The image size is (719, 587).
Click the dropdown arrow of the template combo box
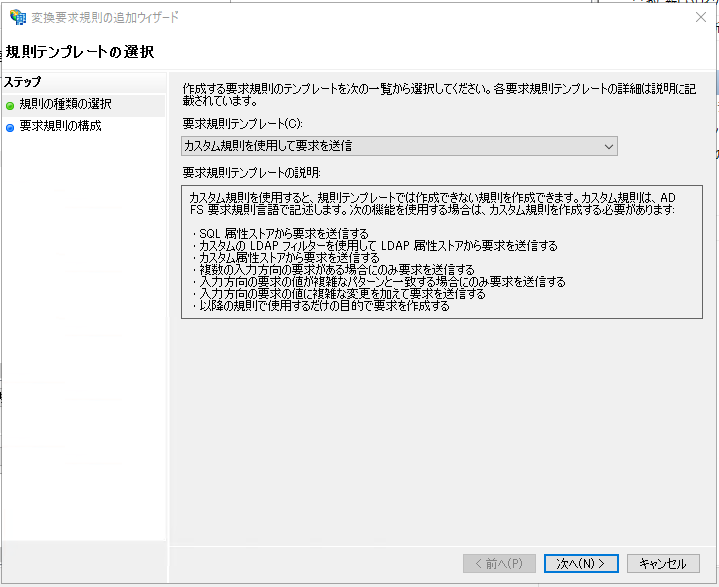coord(608,147)
